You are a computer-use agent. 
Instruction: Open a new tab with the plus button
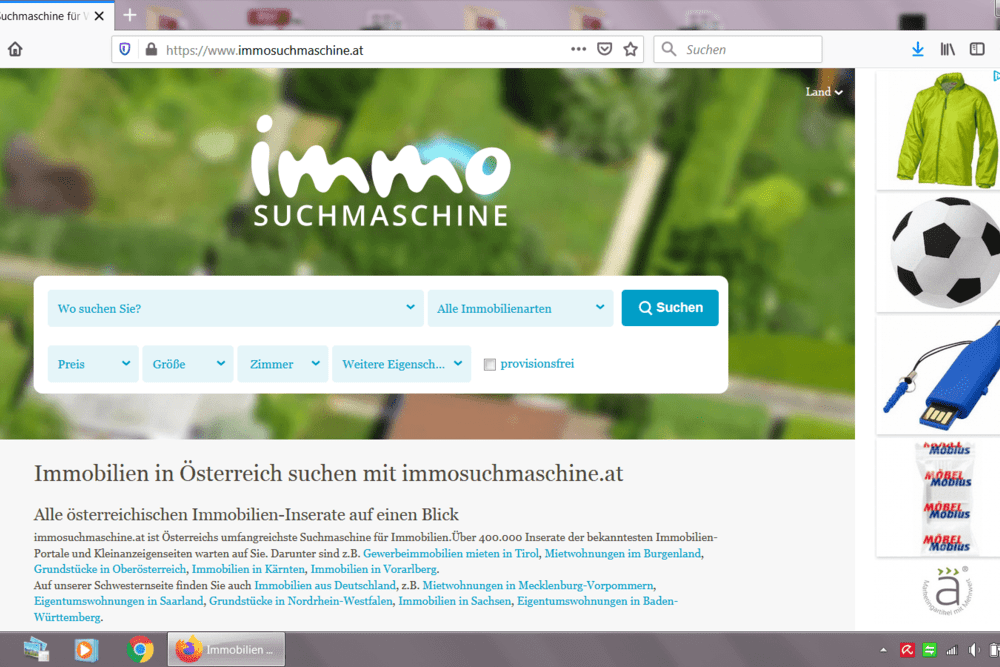(130, 15)
